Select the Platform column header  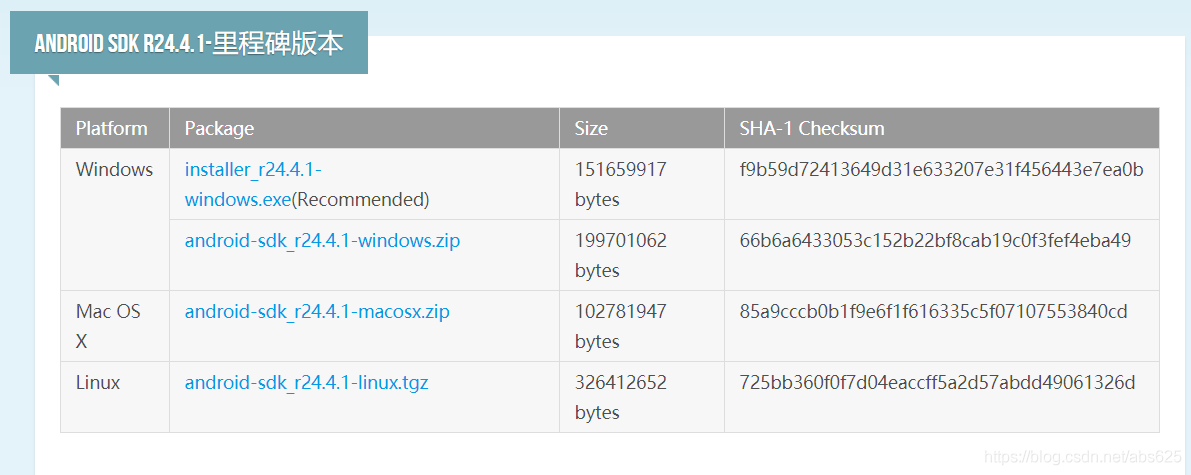pyautogui.click(x=112, y=129)
